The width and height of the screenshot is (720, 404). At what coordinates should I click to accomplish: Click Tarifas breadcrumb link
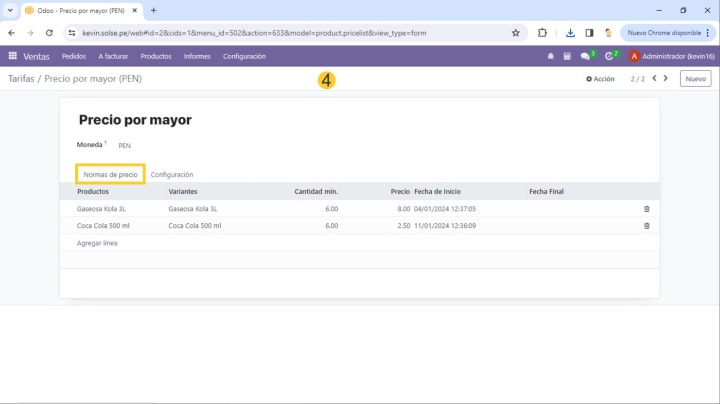point(20,78)
